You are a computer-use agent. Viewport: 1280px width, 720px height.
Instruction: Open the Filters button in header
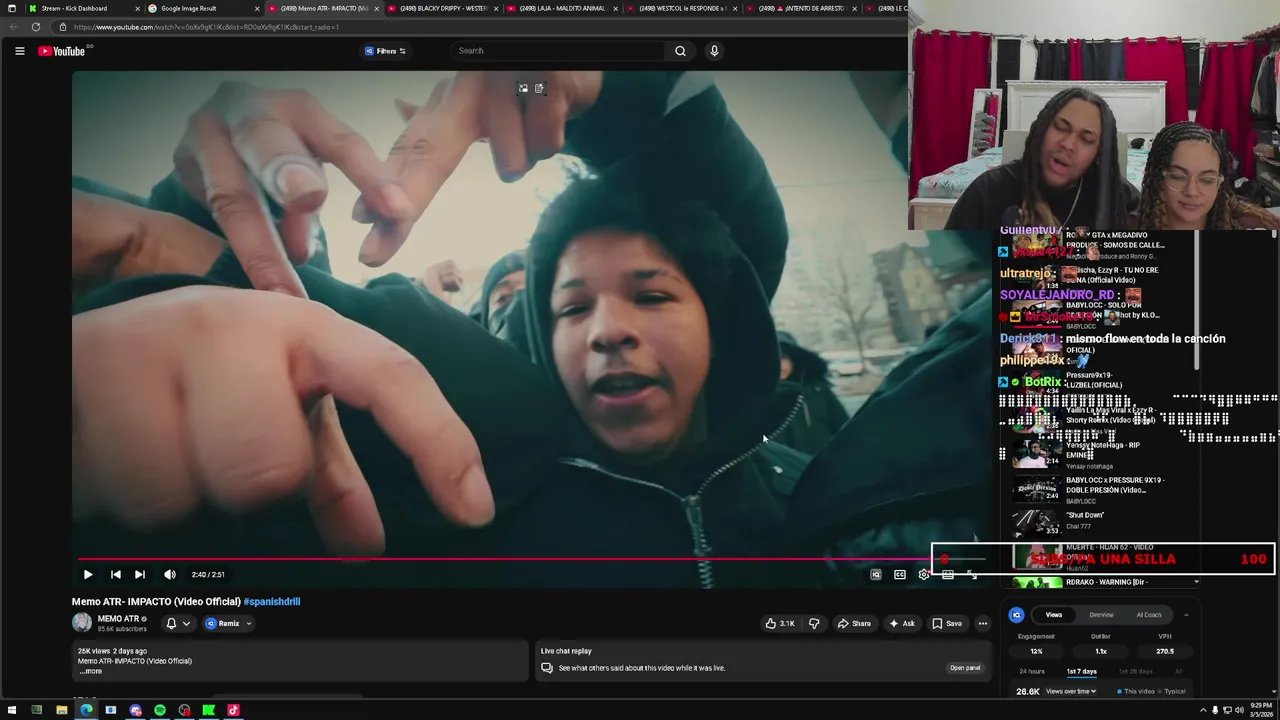click(x=385, y=51)
